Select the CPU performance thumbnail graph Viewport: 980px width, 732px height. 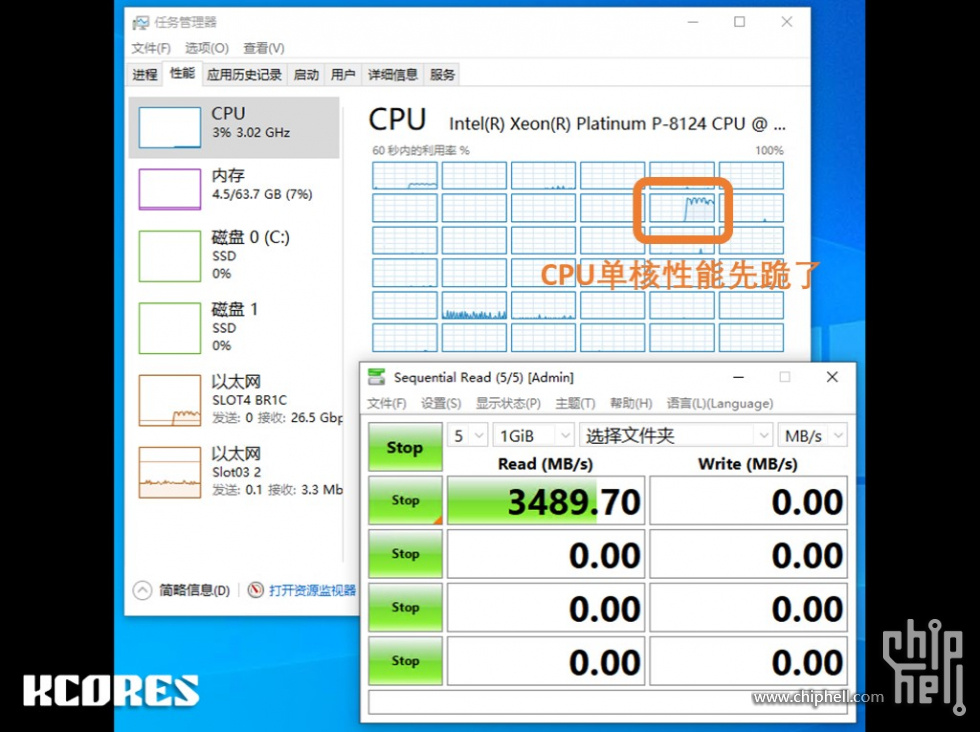169,127
